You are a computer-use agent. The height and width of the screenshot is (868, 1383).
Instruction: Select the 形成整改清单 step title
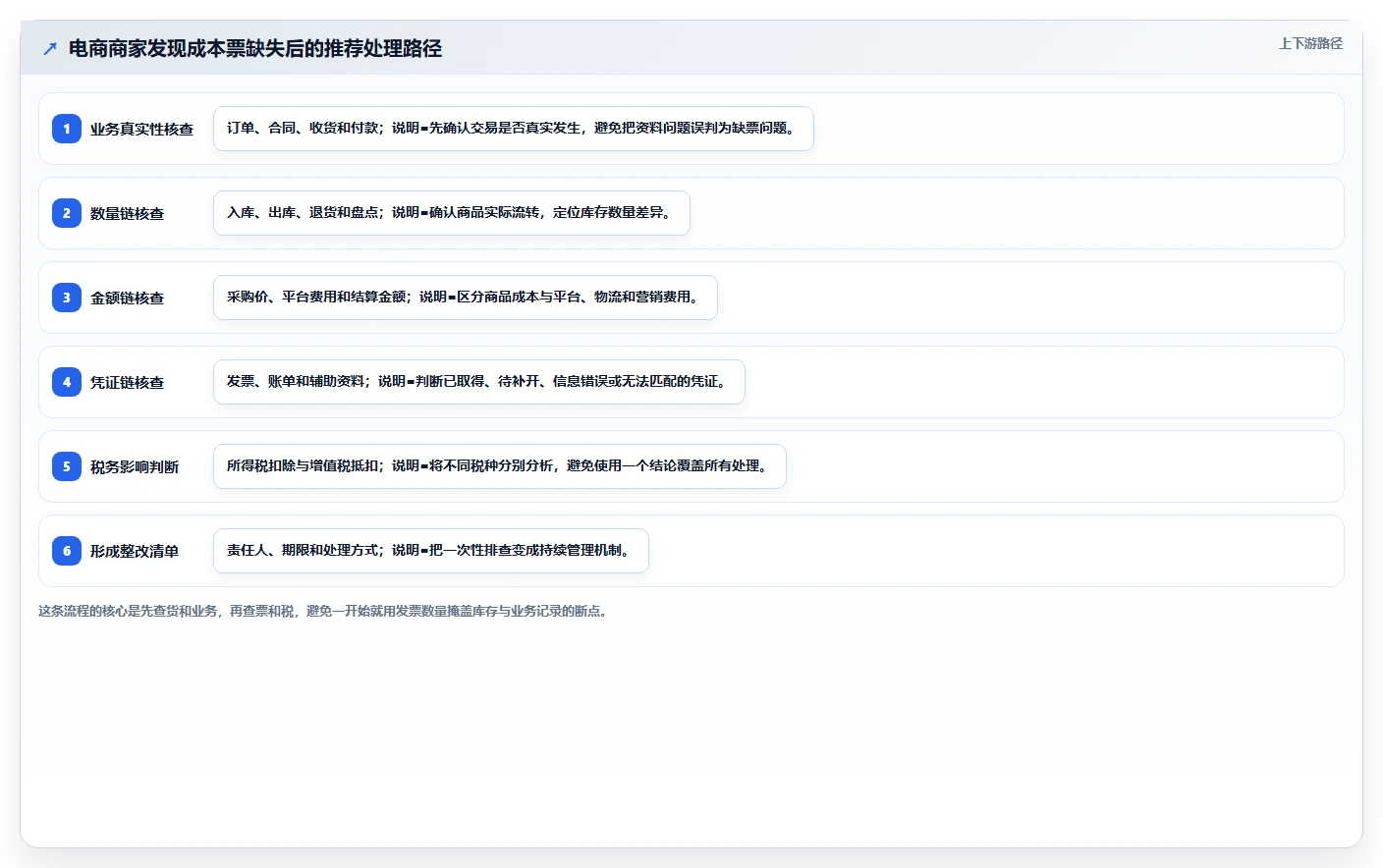tap(135, 551)
